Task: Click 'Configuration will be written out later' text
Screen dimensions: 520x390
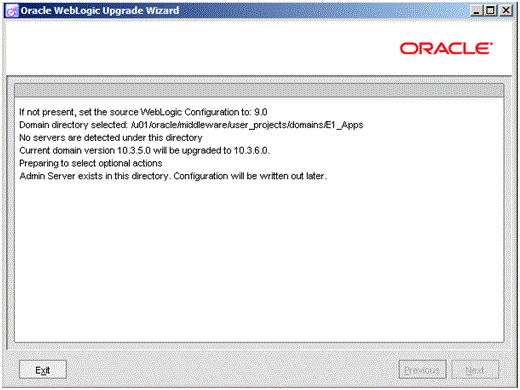Action: pyautogui.click(x=250, y=176)
